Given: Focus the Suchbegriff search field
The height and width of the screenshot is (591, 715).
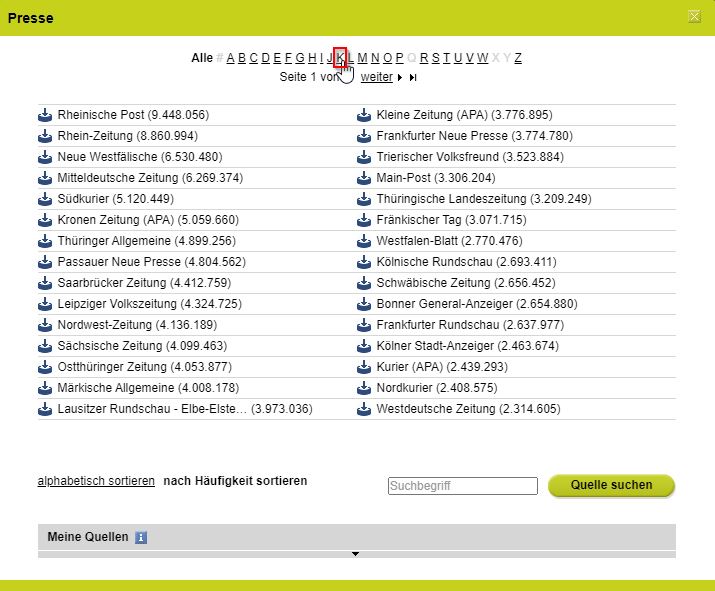Looking at the screenshot, I should 463,486.
